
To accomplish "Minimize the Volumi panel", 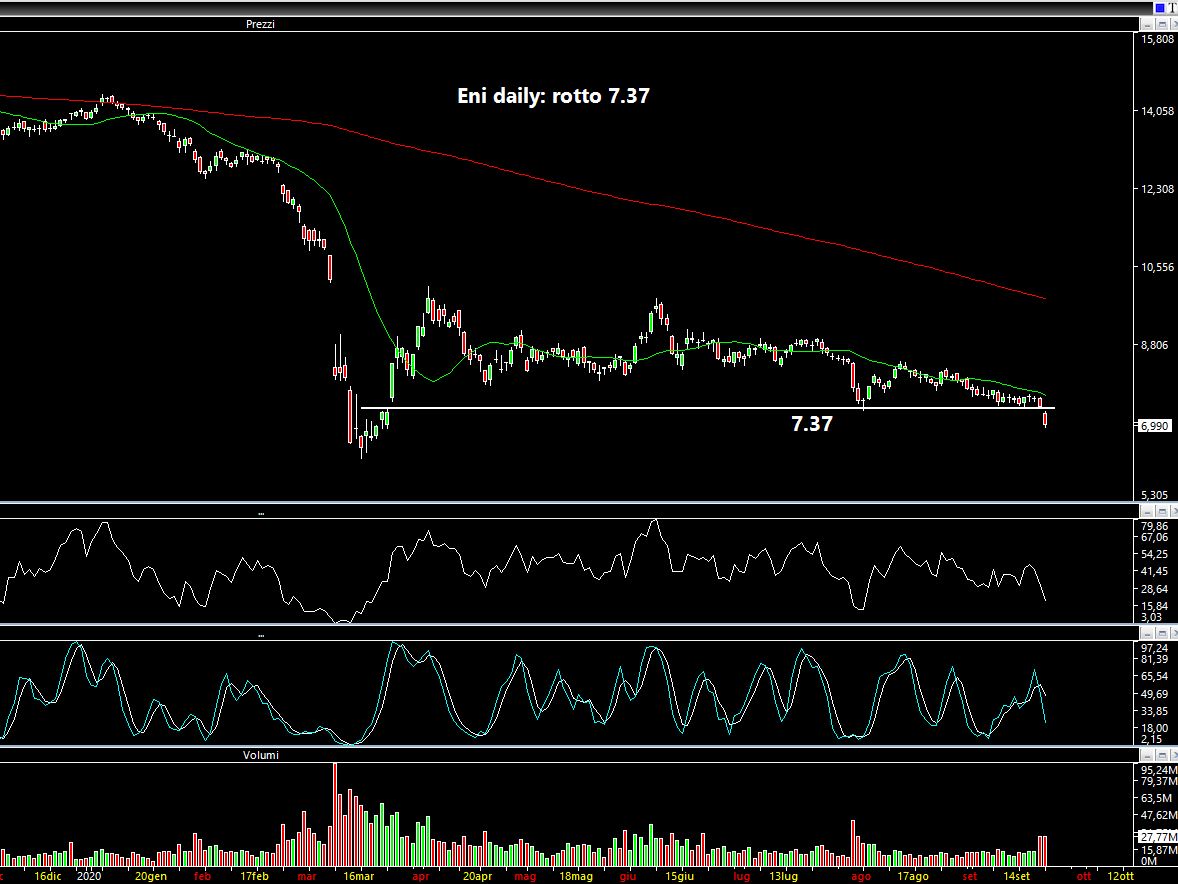I will tap(1147, 755).
